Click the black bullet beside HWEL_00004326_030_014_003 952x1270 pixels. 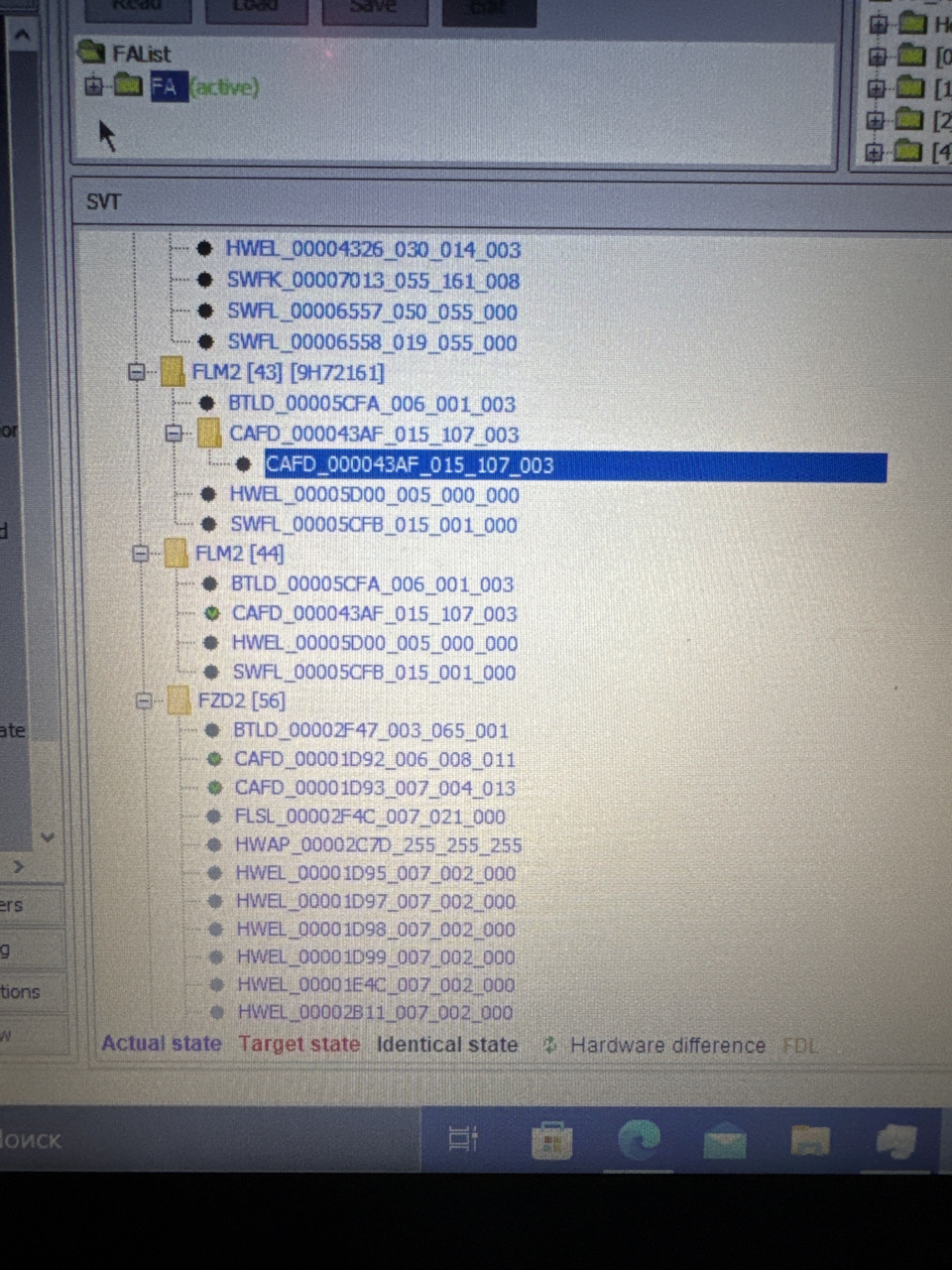(x=205, y=249)
